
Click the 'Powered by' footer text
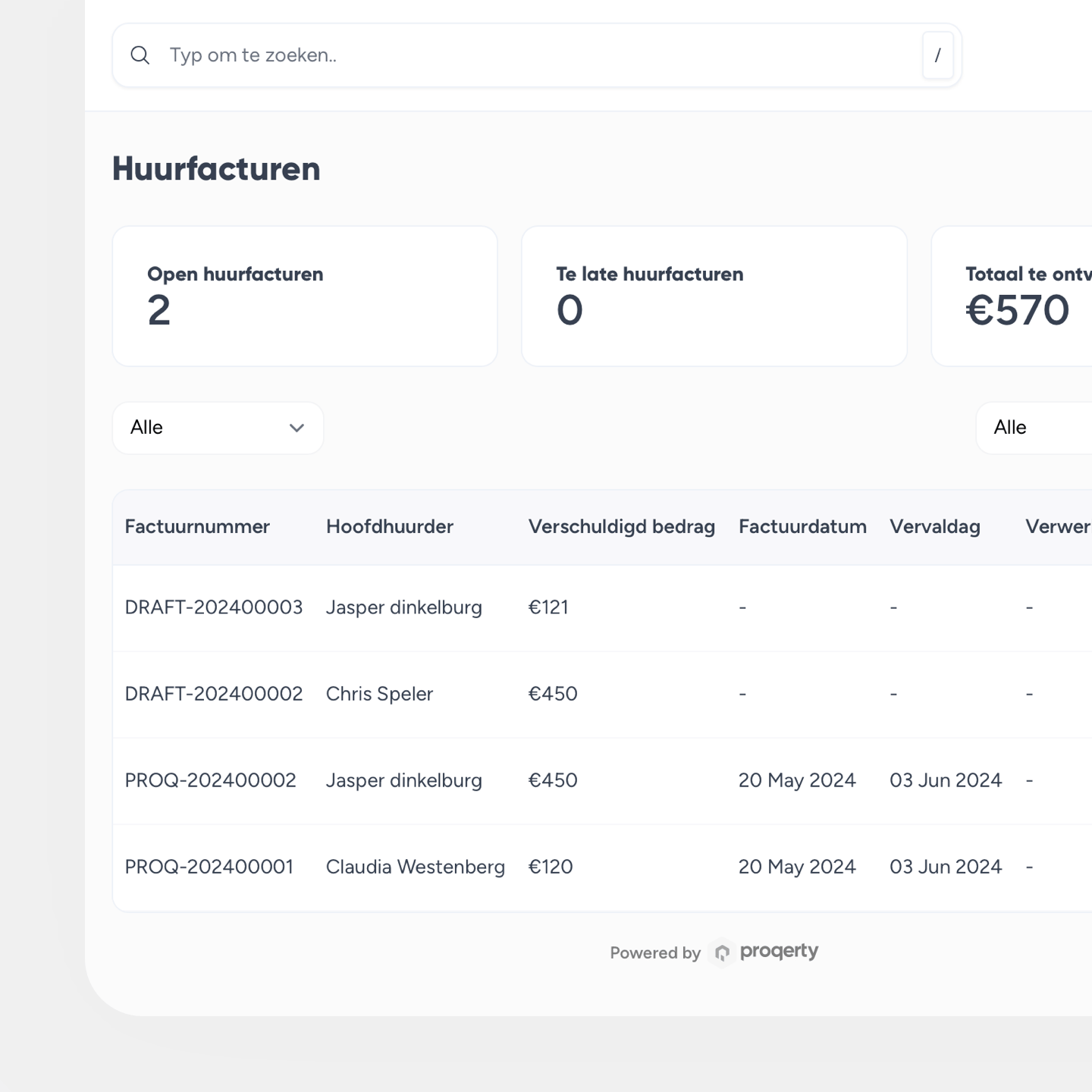pyautogui.click(x=655, y=953)
